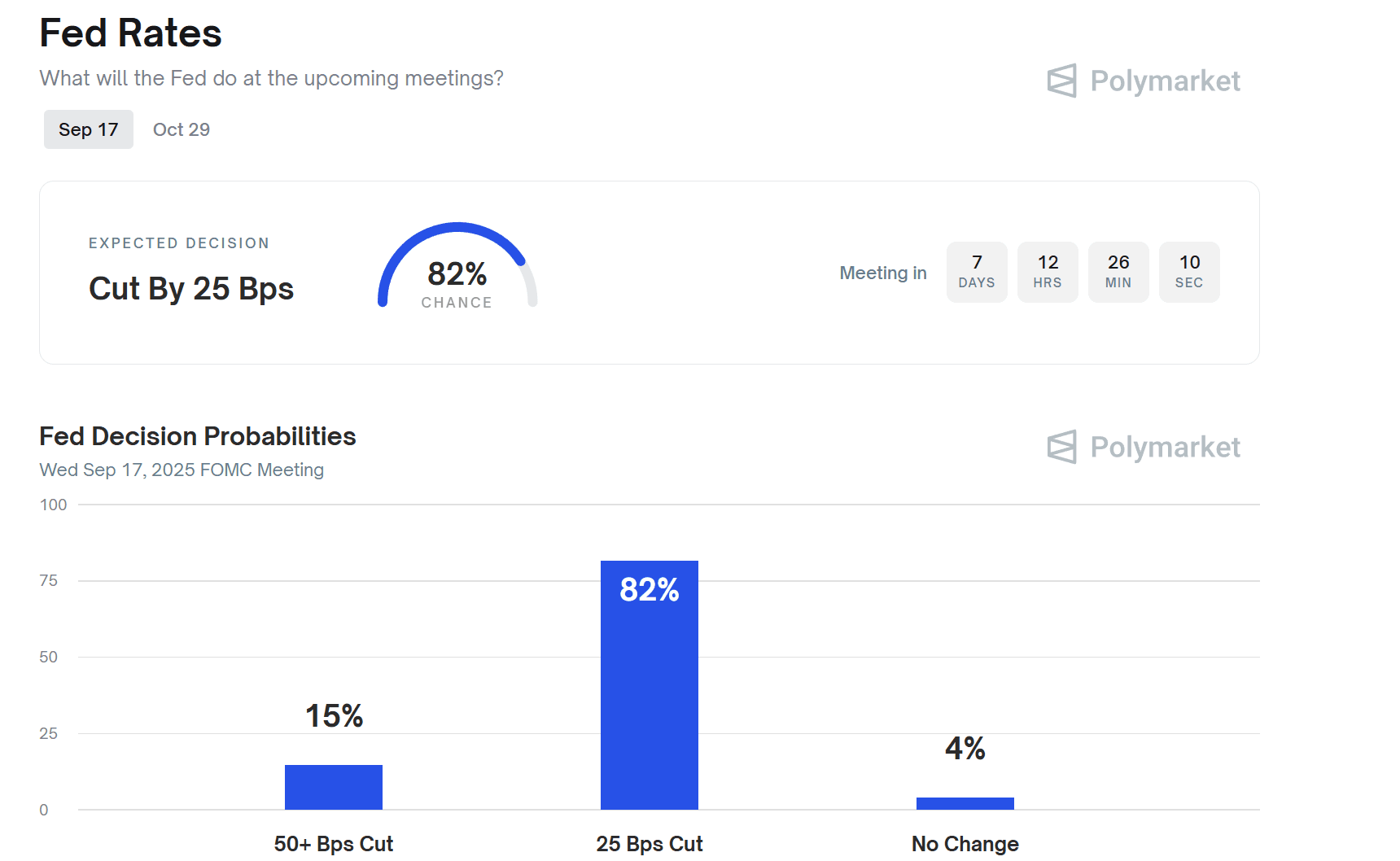
Task: Click the Polymarket logo beside Fed Rates header
Action: pyautogui.click(x=1144, y=81)
